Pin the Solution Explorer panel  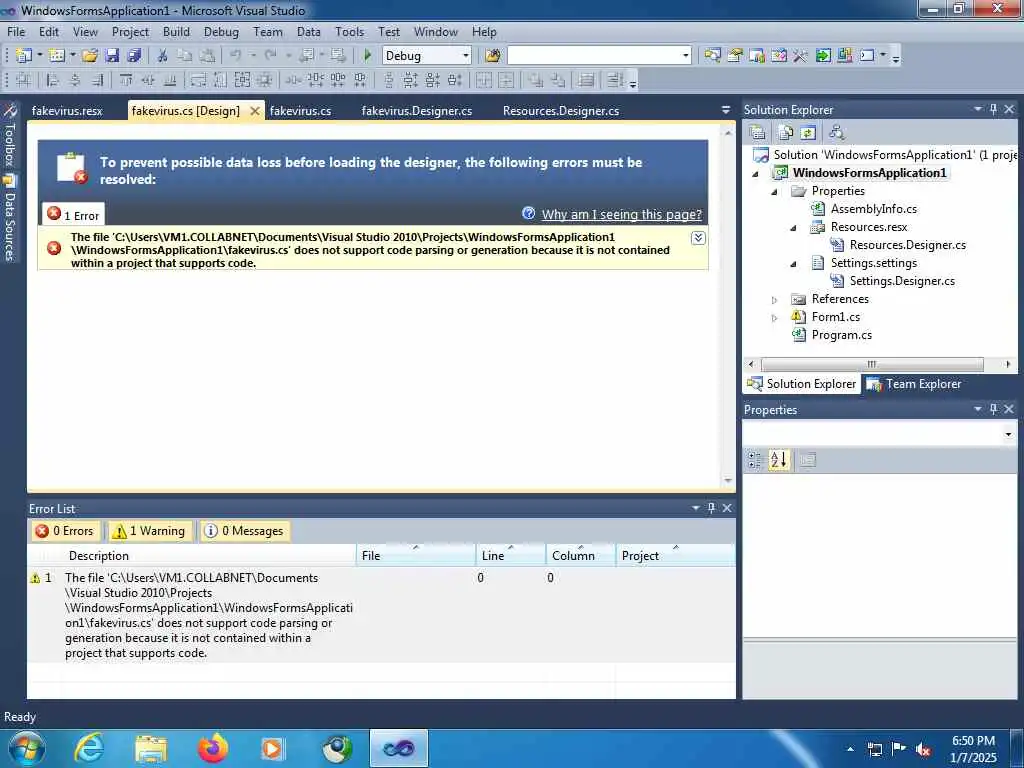point(993,109)
